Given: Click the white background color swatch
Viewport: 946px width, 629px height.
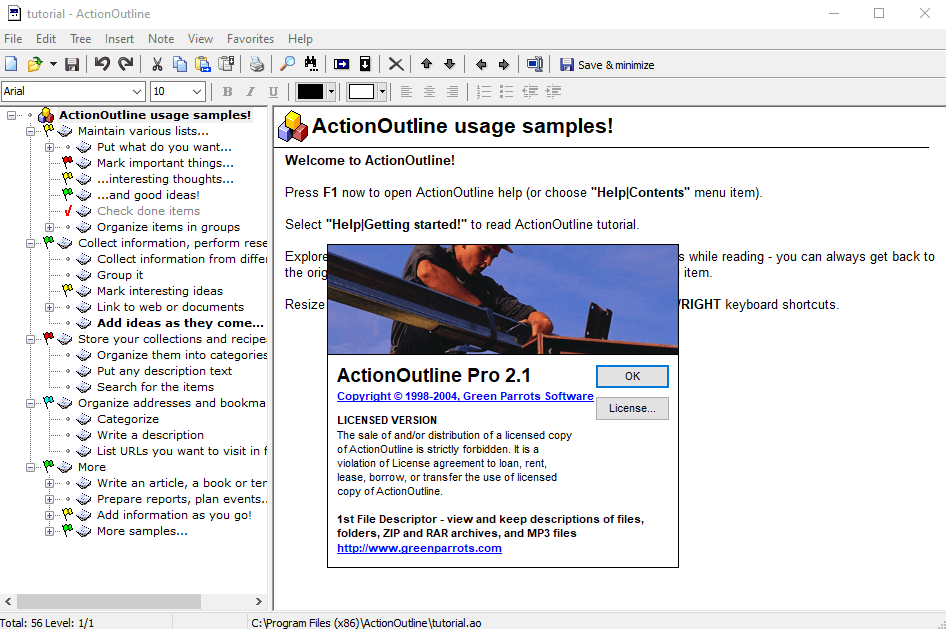Looking at the screenshot, I should (361, 92).
